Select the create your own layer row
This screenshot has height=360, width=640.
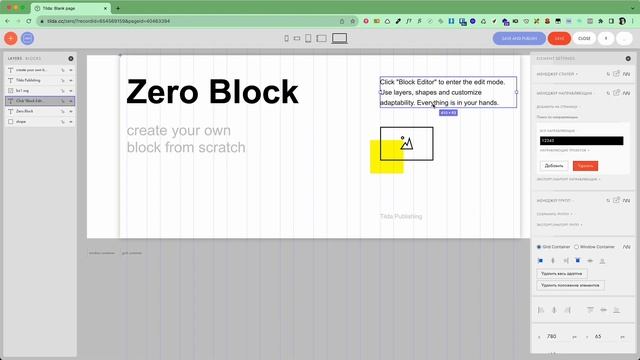40,70
